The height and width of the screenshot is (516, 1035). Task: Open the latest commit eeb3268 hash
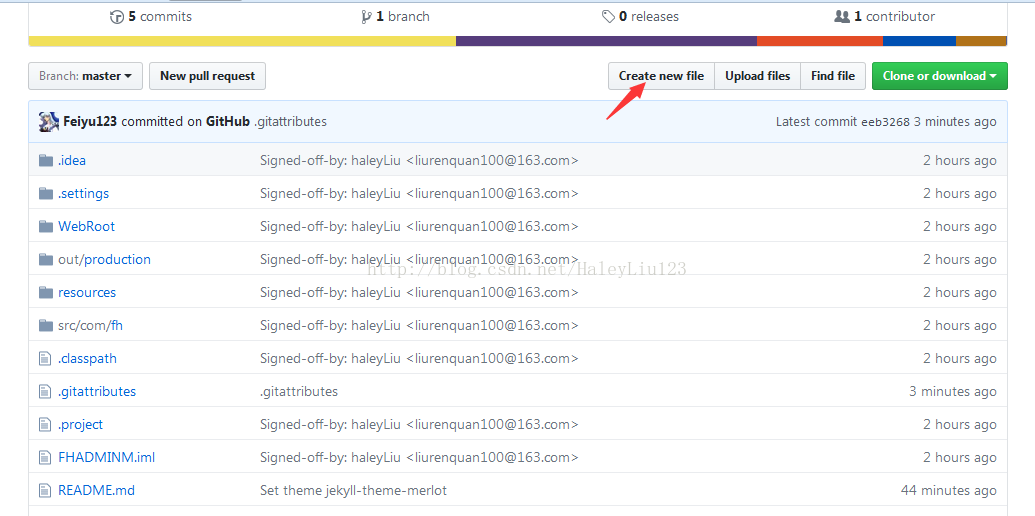pos(885,122)
